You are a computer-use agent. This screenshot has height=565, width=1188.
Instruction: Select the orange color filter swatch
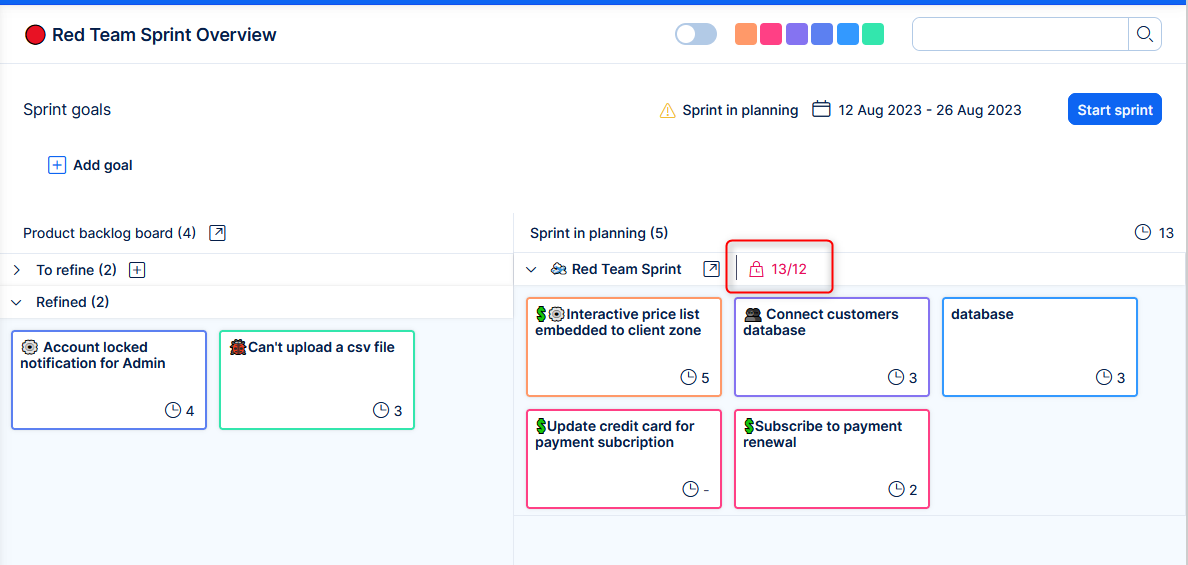tap(745, 35)
